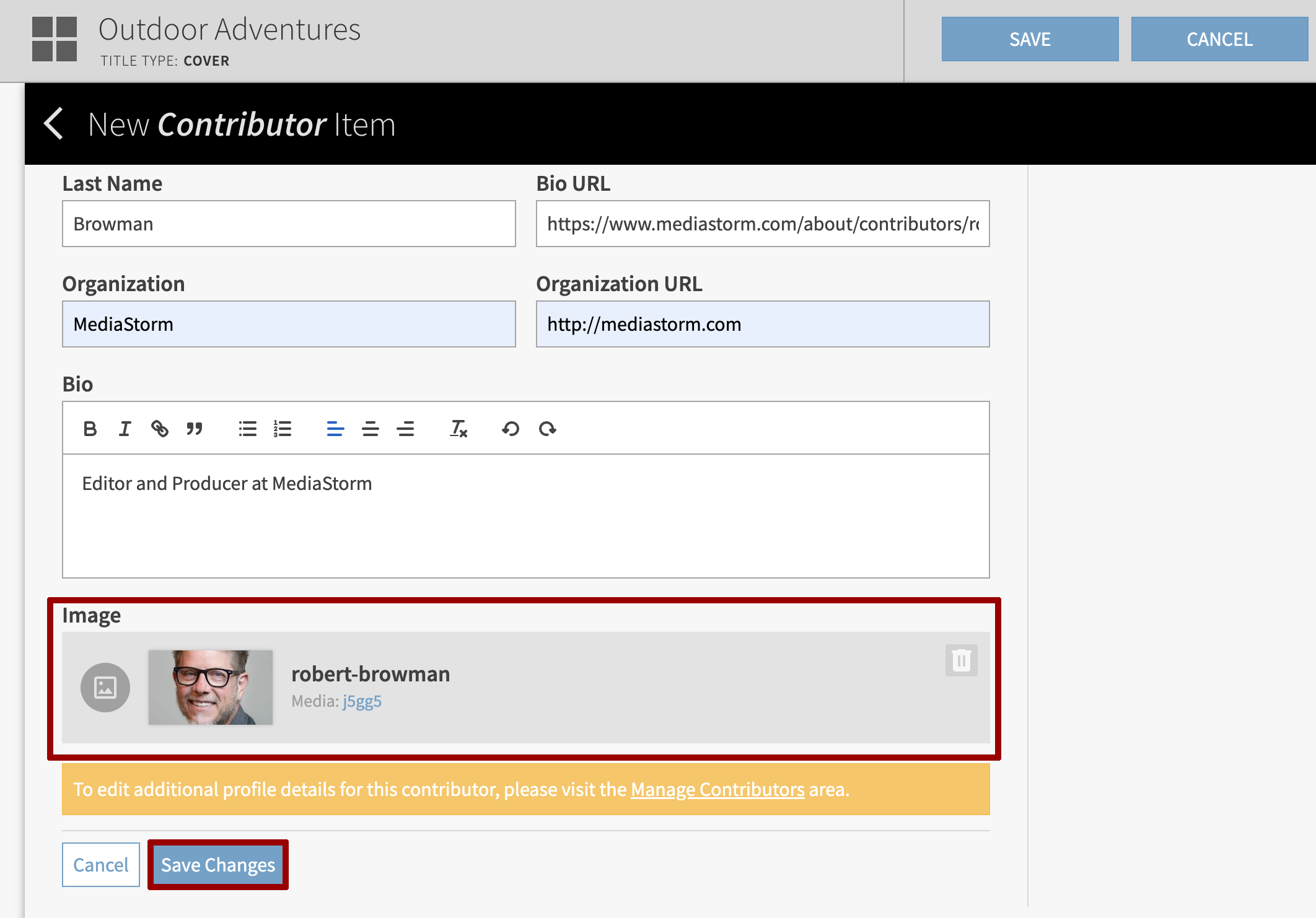Create a numbered list in the Bio
Image resolution: width=1316 pixels, height=918 pixels.
pyautogui.click(x=282, y=428)
